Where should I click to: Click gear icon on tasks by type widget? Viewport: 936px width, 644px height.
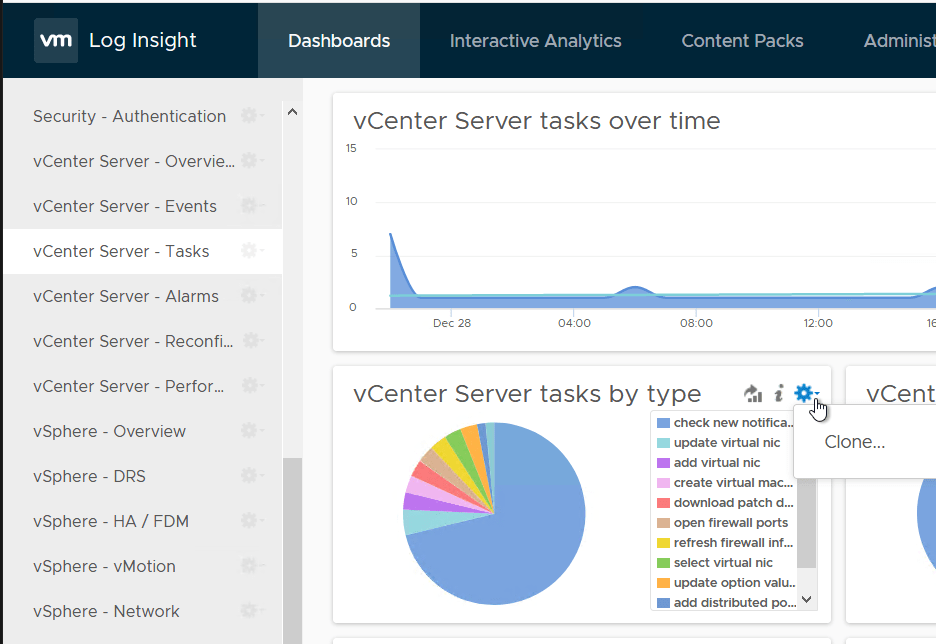[804, 394]
